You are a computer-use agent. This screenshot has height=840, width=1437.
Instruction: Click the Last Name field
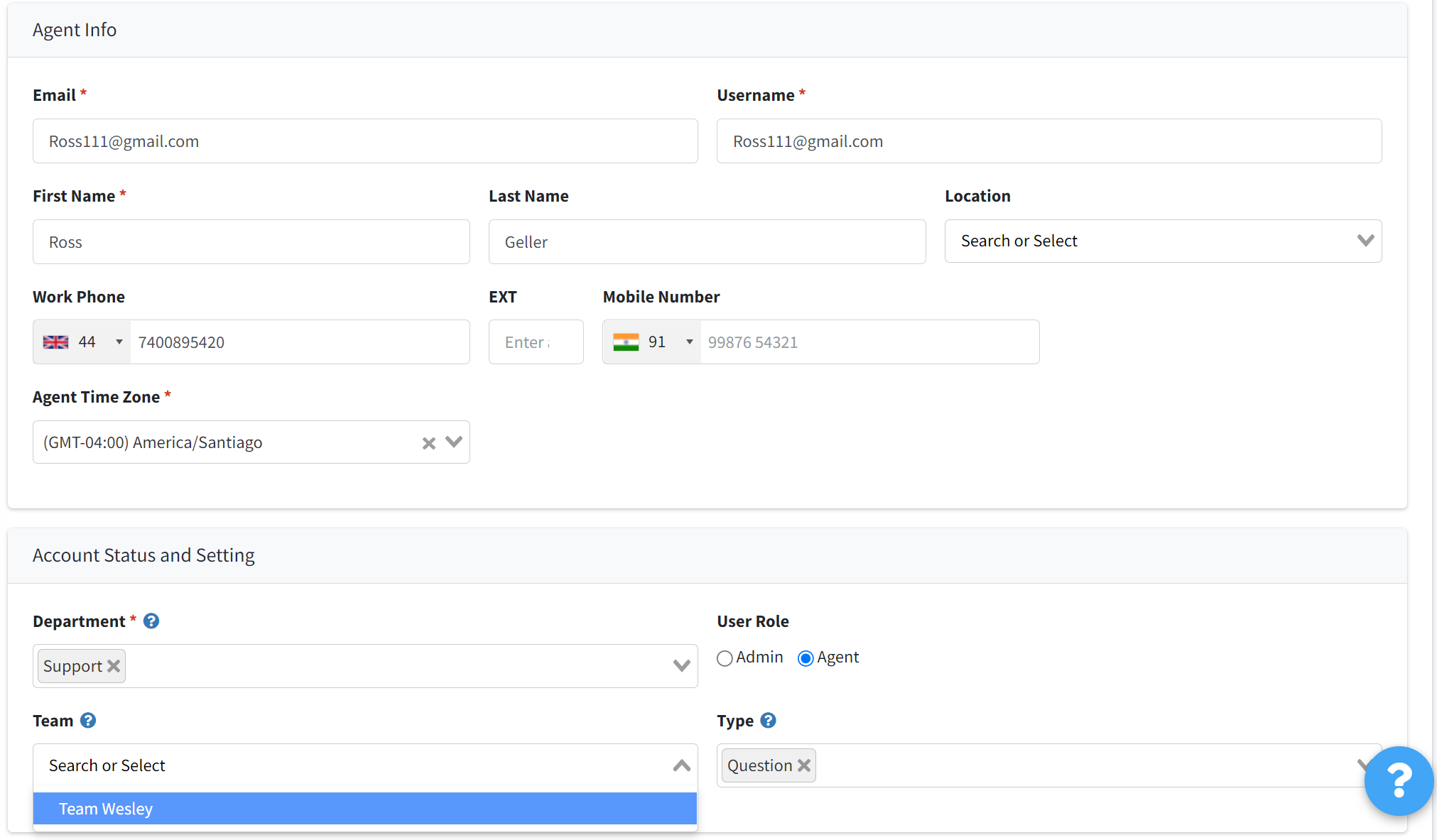[x=707, y=241]
